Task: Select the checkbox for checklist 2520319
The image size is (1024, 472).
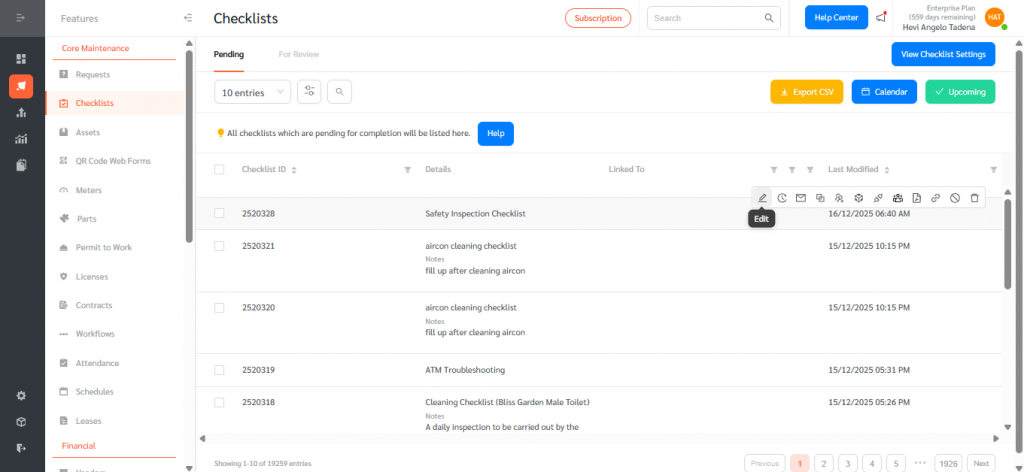Action: 219,370
